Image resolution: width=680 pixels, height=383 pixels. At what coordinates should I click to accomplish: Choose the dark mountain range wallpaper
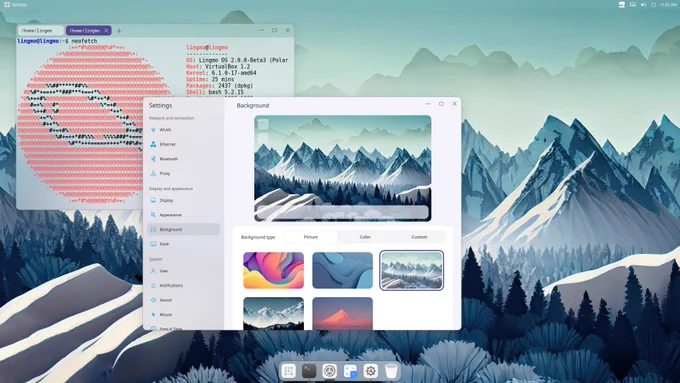point(273,314)
